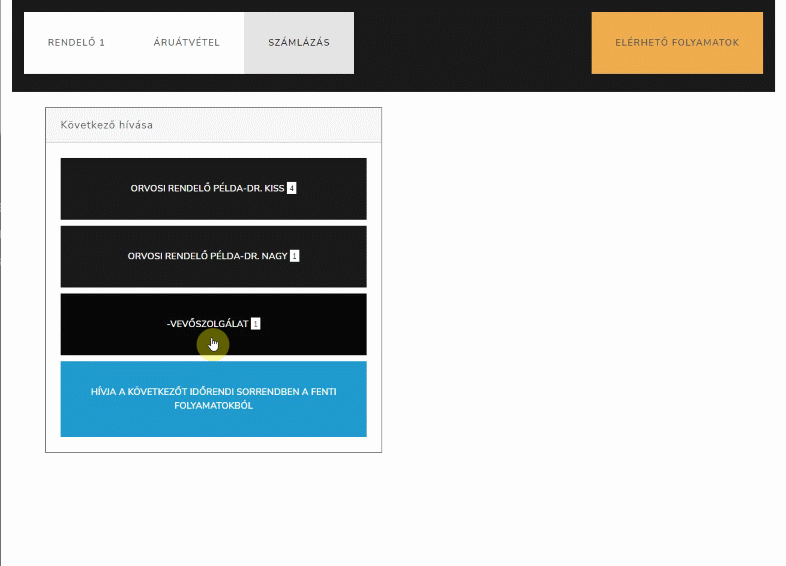The image size is (786, 566).
Task: Click the queue count badge 4 for Dr. Kiss
Action: coord(292,188)
